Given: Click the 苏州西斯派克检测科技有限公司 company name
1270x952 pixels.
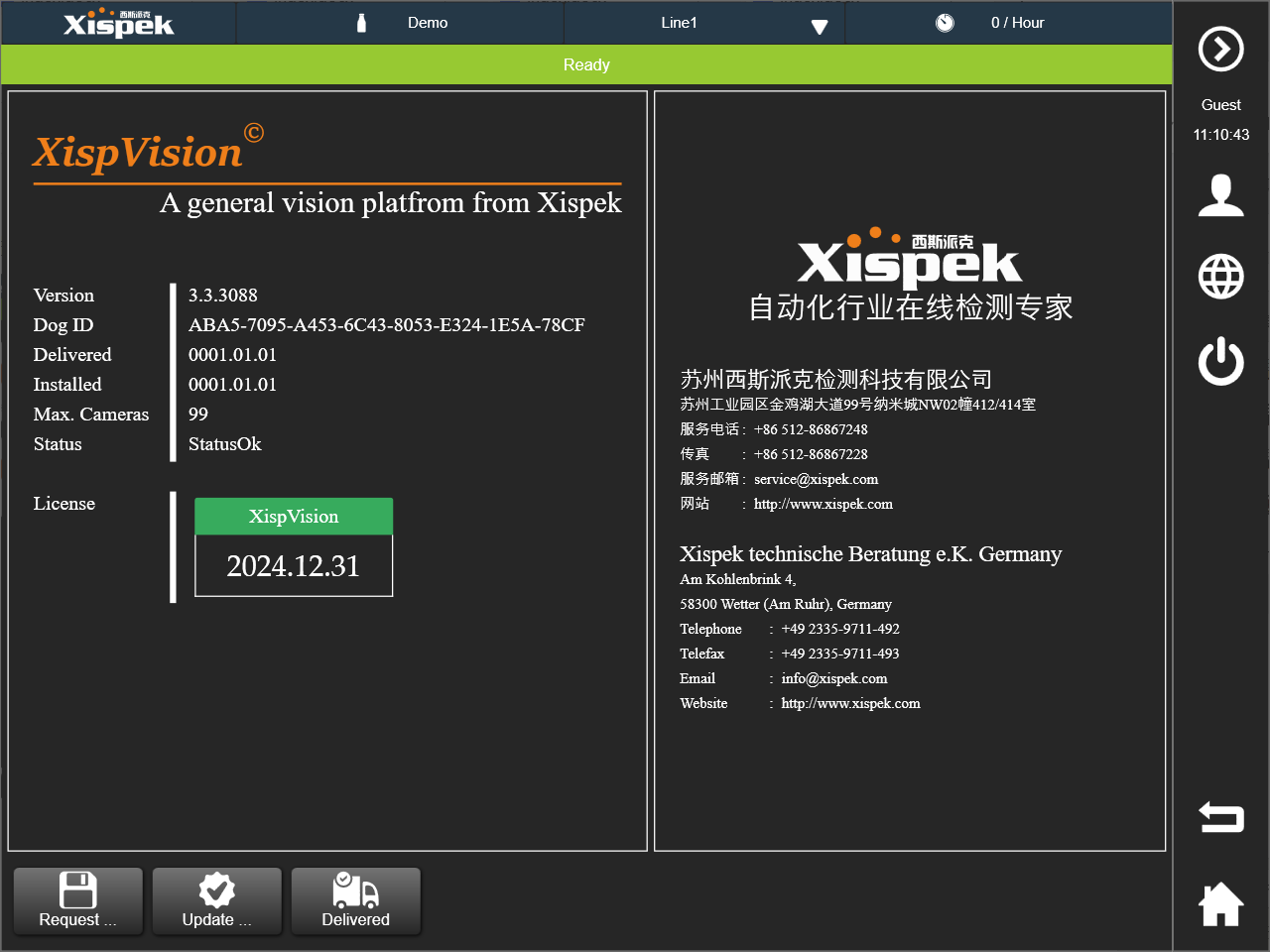Looking at the screenshot, I should coord(835,379).
